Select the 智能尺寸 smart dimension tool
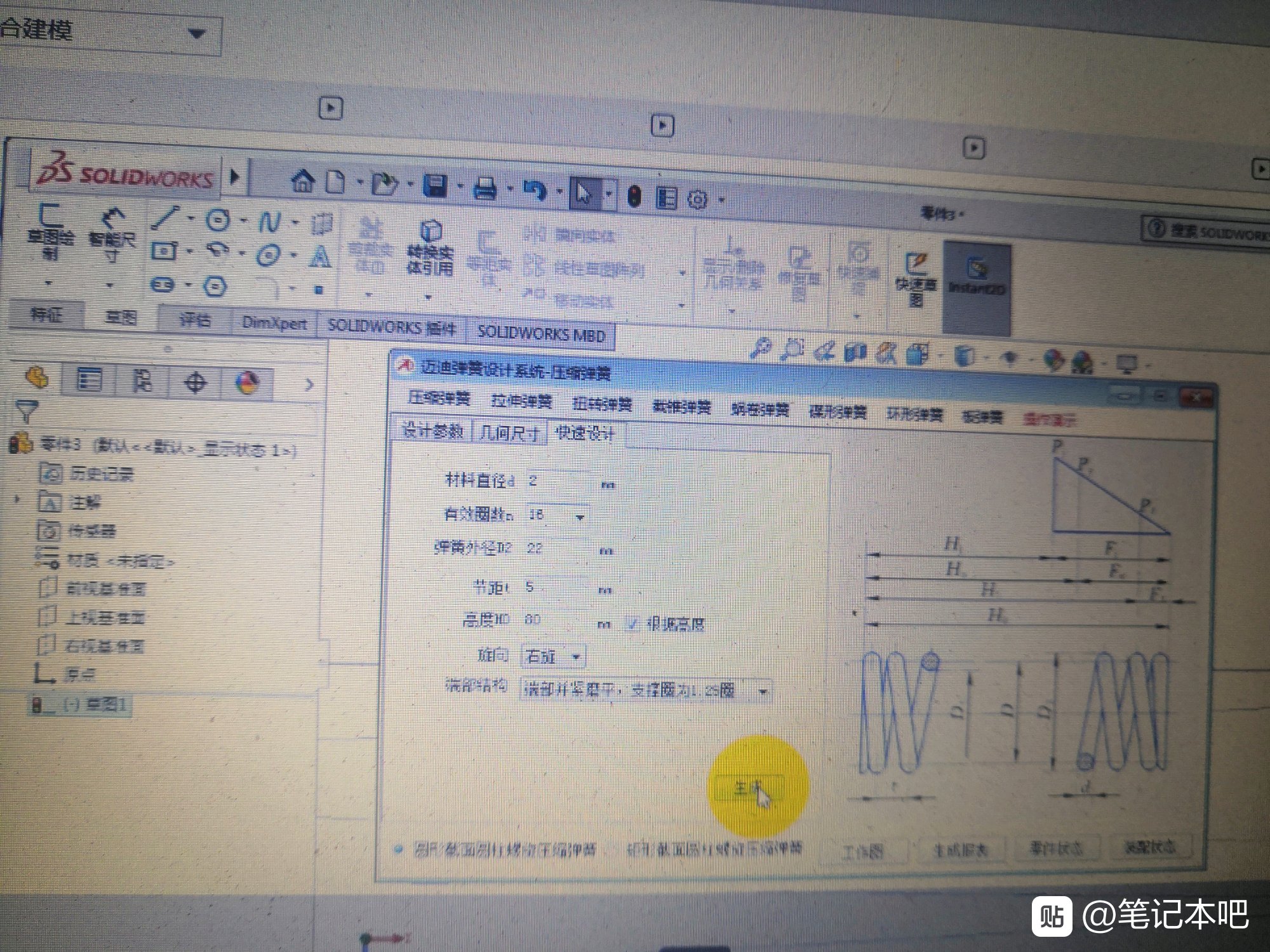 112,235
